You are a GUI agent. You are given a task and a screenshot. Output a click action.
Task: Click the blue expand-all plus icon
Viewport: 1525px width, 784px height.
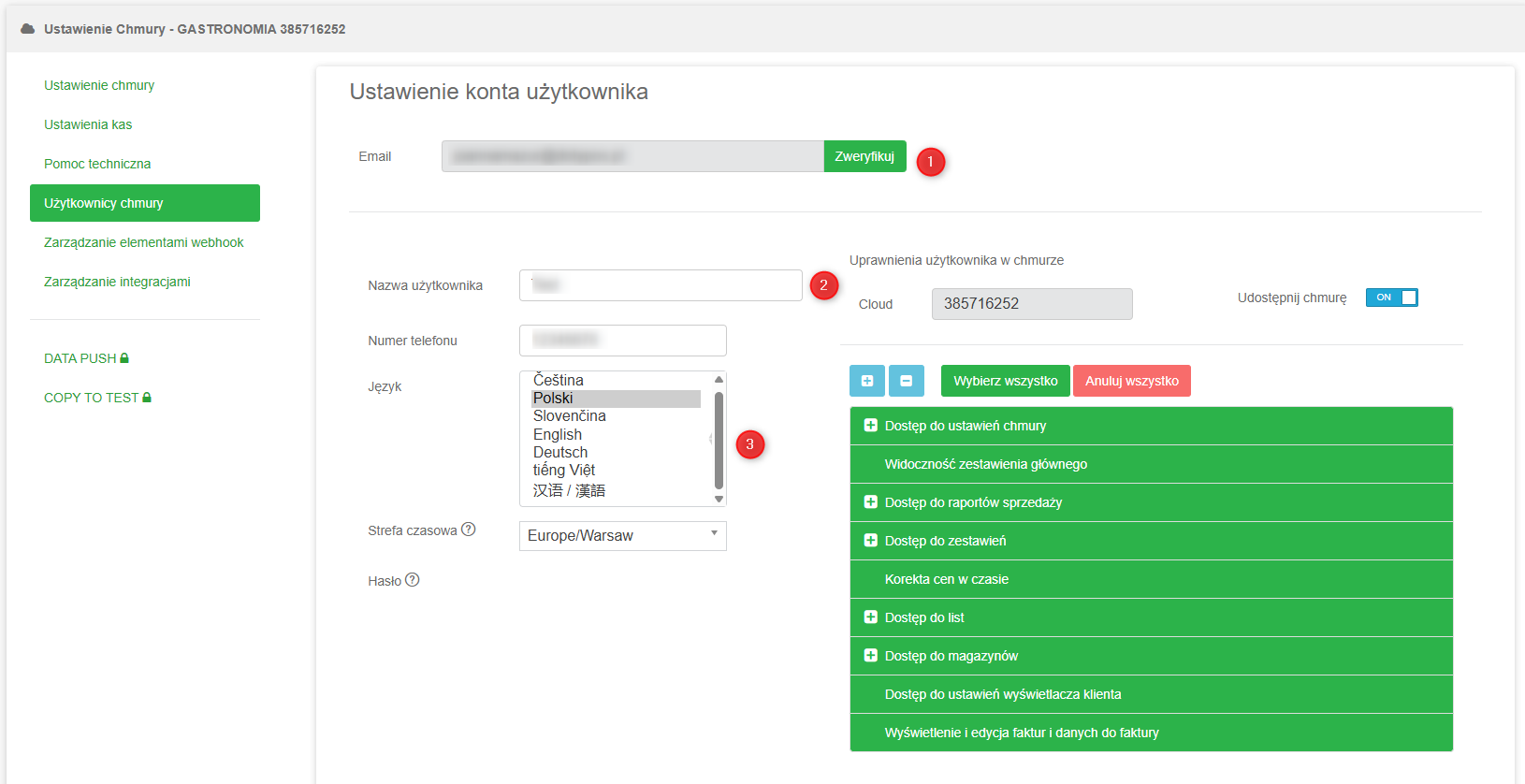[x=866, y=381]
